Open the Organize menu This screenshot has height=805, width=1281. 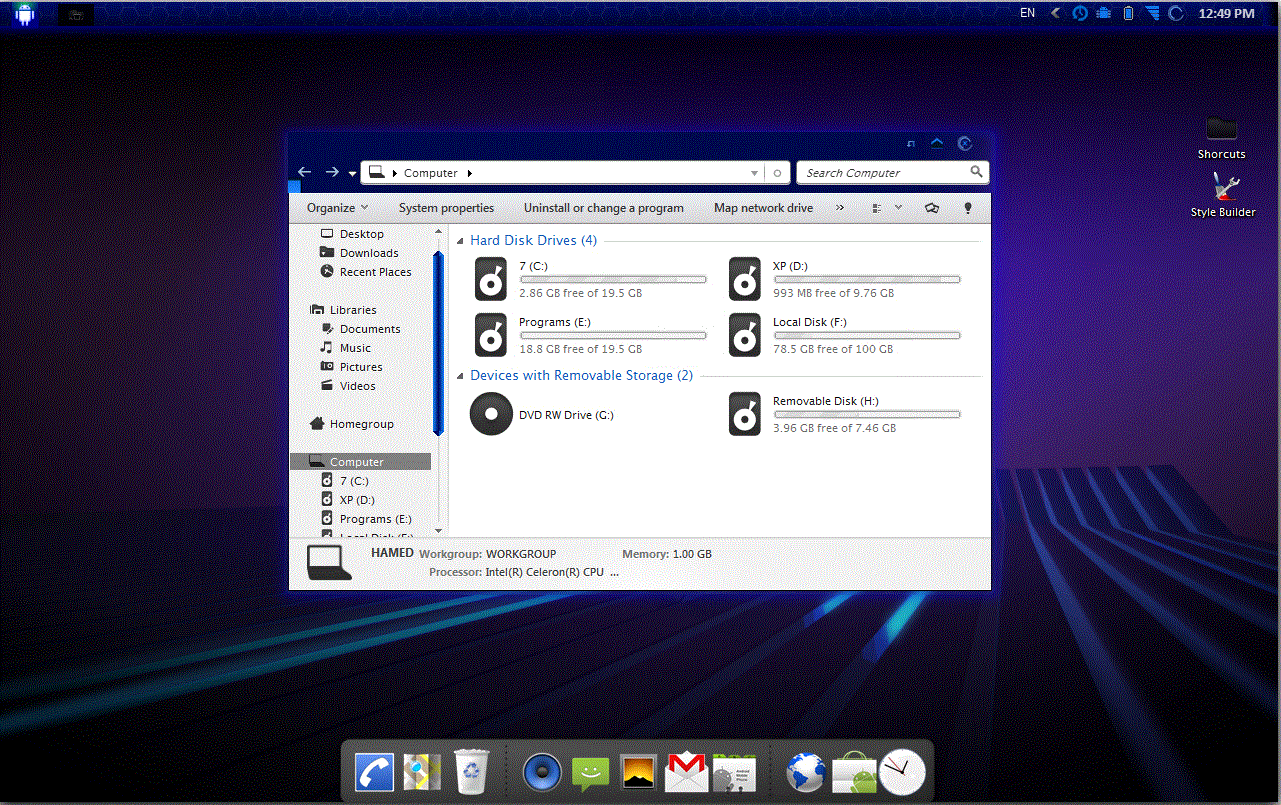coord(337,208)
